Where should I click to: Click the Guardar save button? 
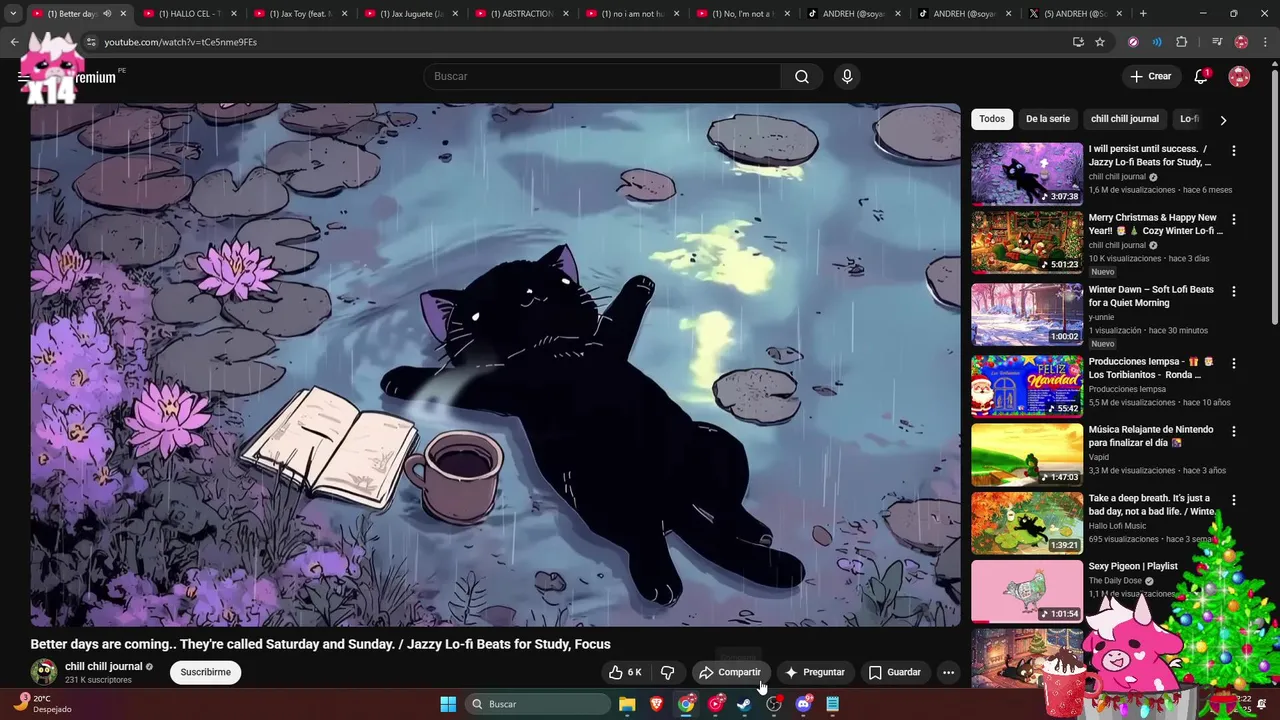pos(895,672)
